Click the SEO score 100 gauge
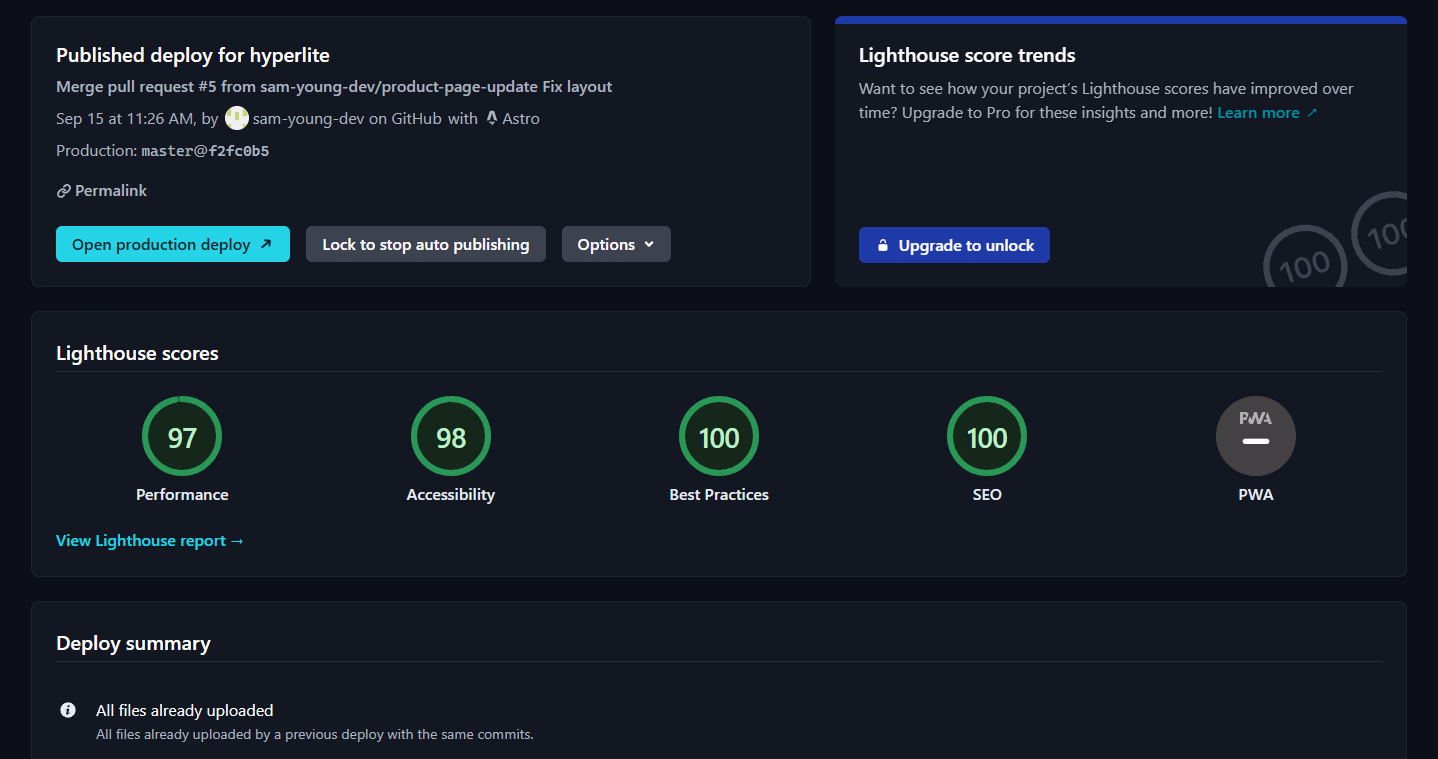Screen dimensions: 1438x759 point(987,437)
